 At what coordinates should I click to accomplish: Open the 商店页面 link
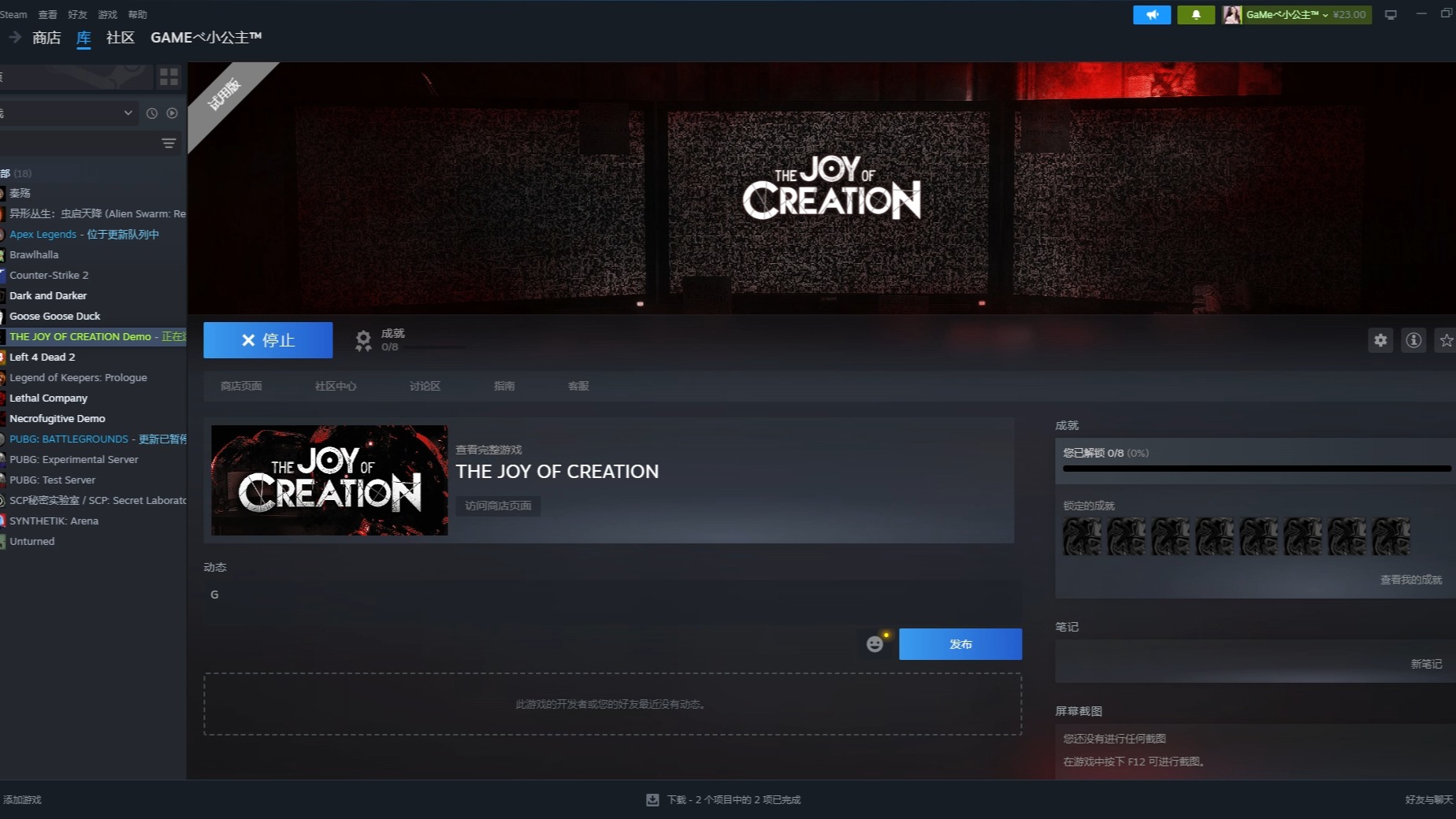pyautogui.click(x=241, y=386)
